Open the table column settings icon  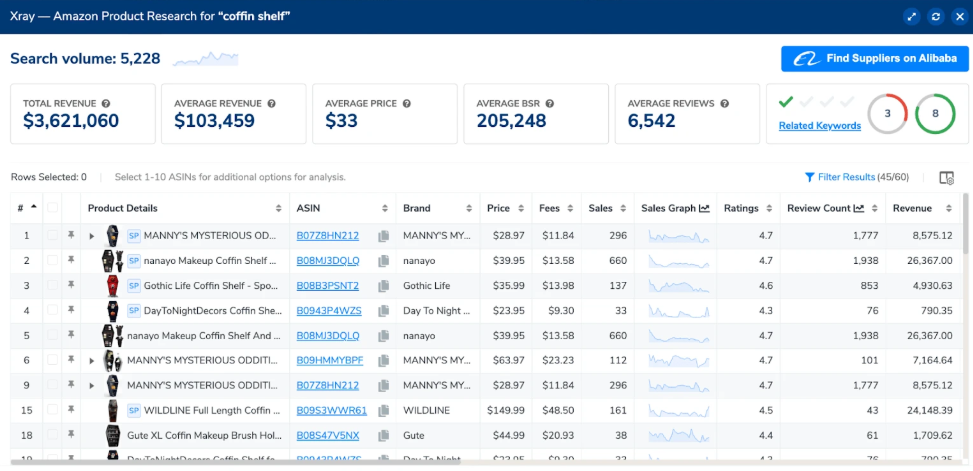(x=946, y=177)
